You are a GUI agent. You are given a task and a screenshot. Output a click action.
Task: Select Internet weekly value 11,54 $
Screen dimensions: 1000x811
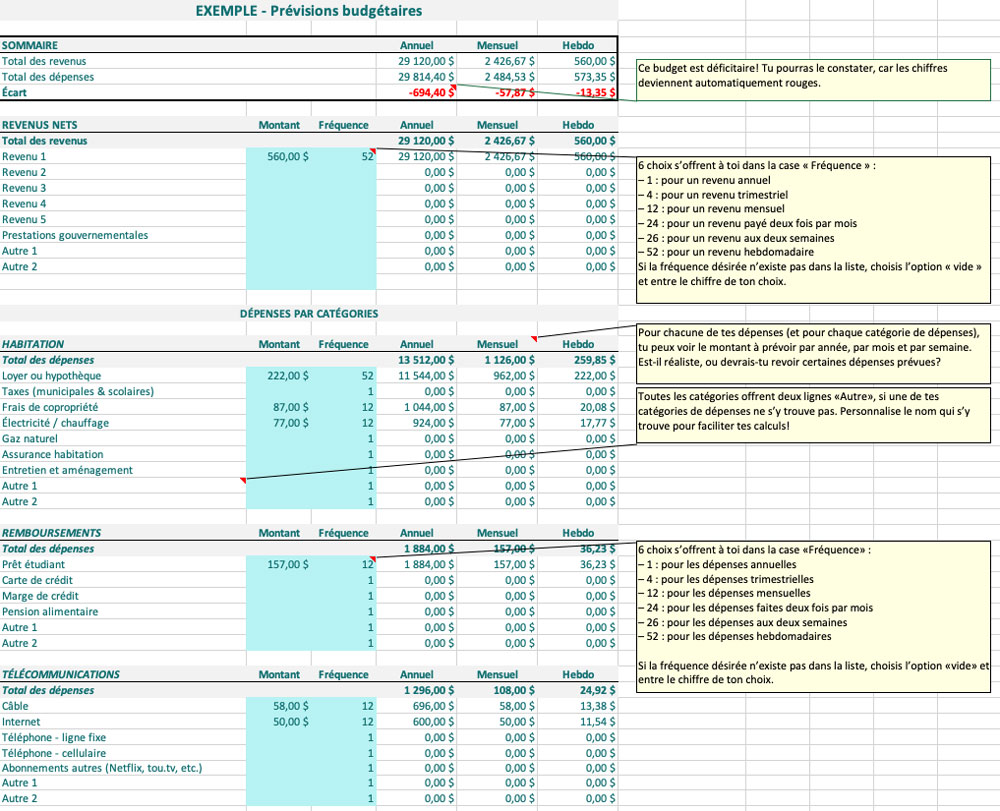tap(598, 722)
